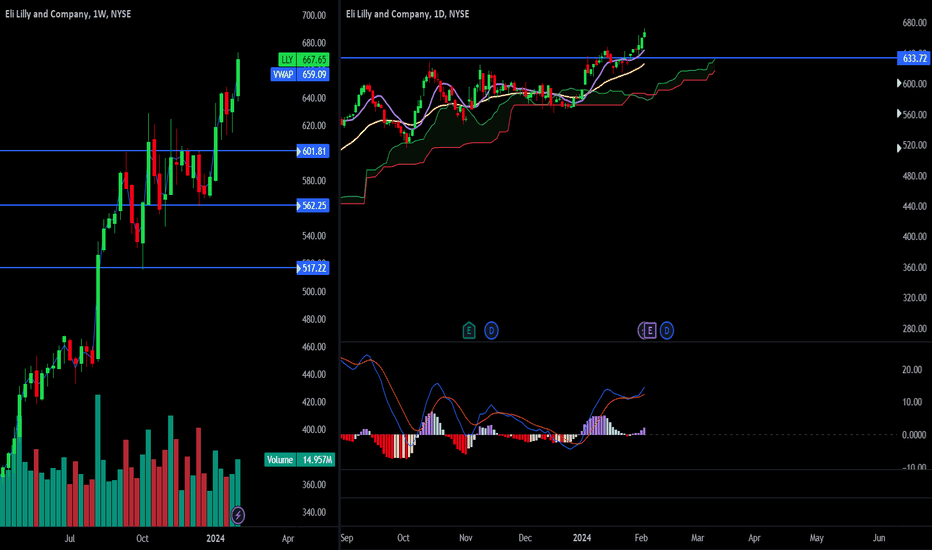932x550 pixels.
Task: Click 'Jul' on the weekly time axis
Action: pyautogui.click(x=70, y=539)
